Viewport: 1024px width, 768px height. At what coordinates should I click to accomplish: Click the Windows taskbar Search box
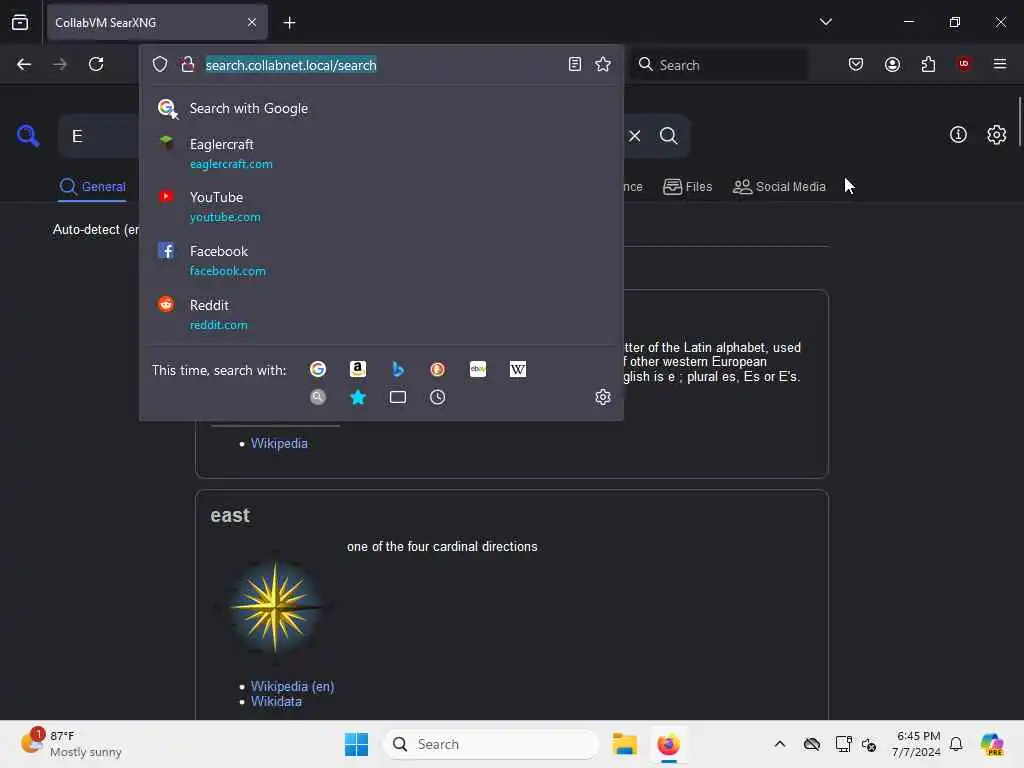click(490, 744)
